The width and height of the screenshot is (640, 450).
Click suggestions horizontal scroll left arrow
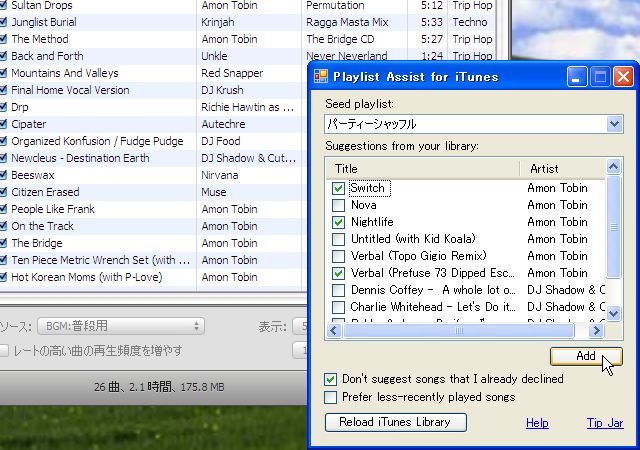[334, 330]
